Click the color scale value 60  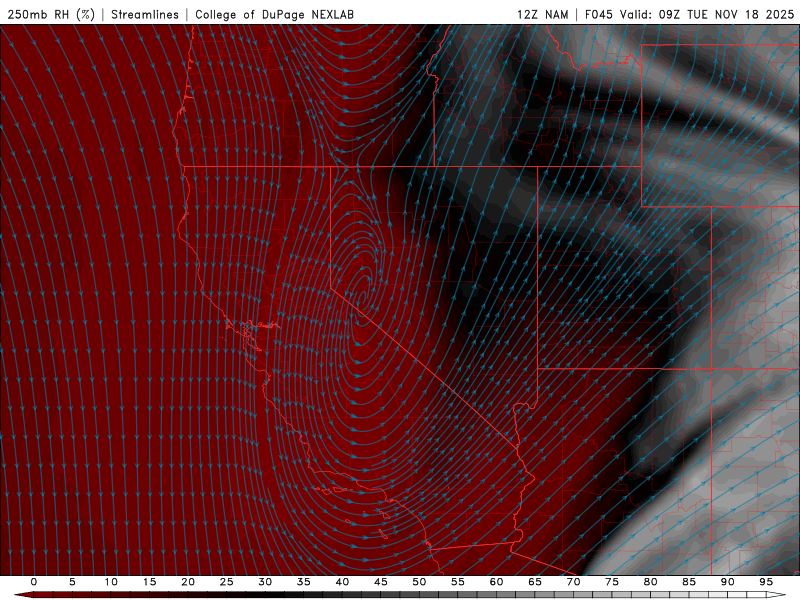[496, 582]
